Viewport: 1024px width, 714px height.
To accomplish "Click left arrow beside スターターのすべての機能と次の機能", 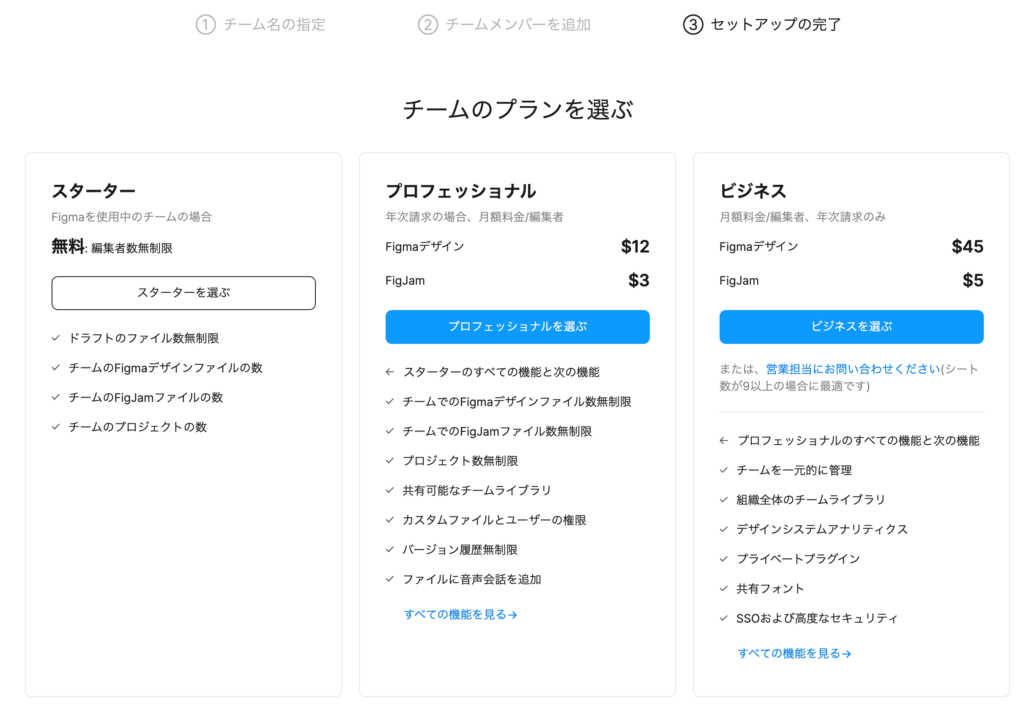I will pyautogui.click(x=390, y=372).
